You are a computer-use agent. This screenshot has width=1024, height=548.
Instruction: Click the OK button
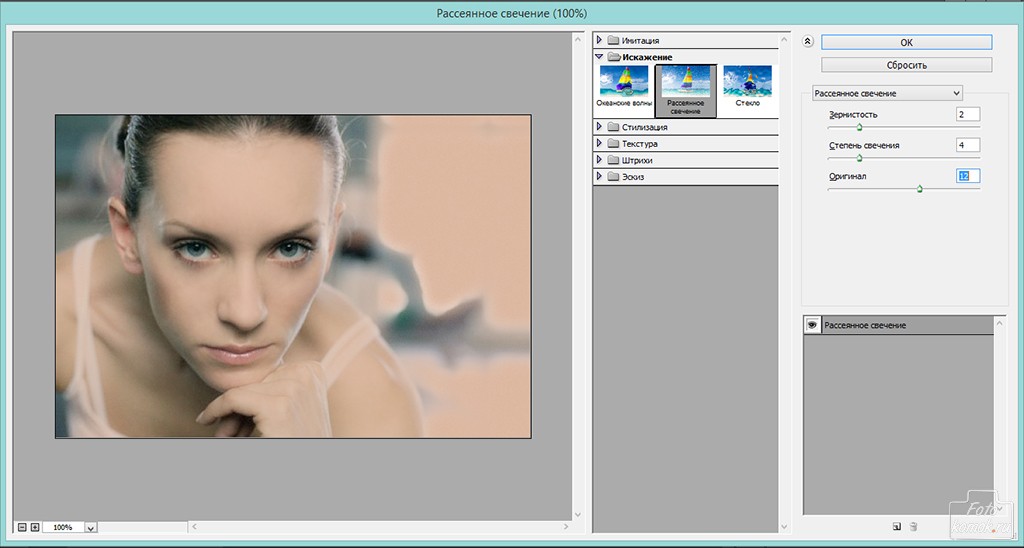tap(906, 42)
